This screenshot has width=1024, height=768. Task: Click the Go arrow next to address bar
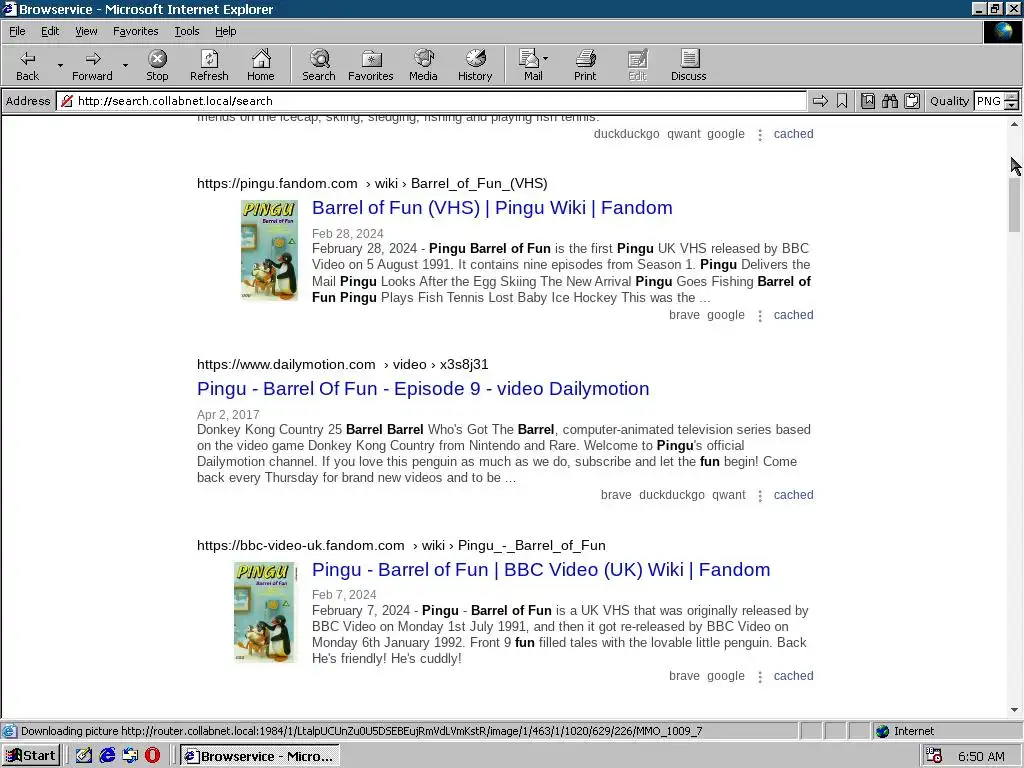coord(820,101)
